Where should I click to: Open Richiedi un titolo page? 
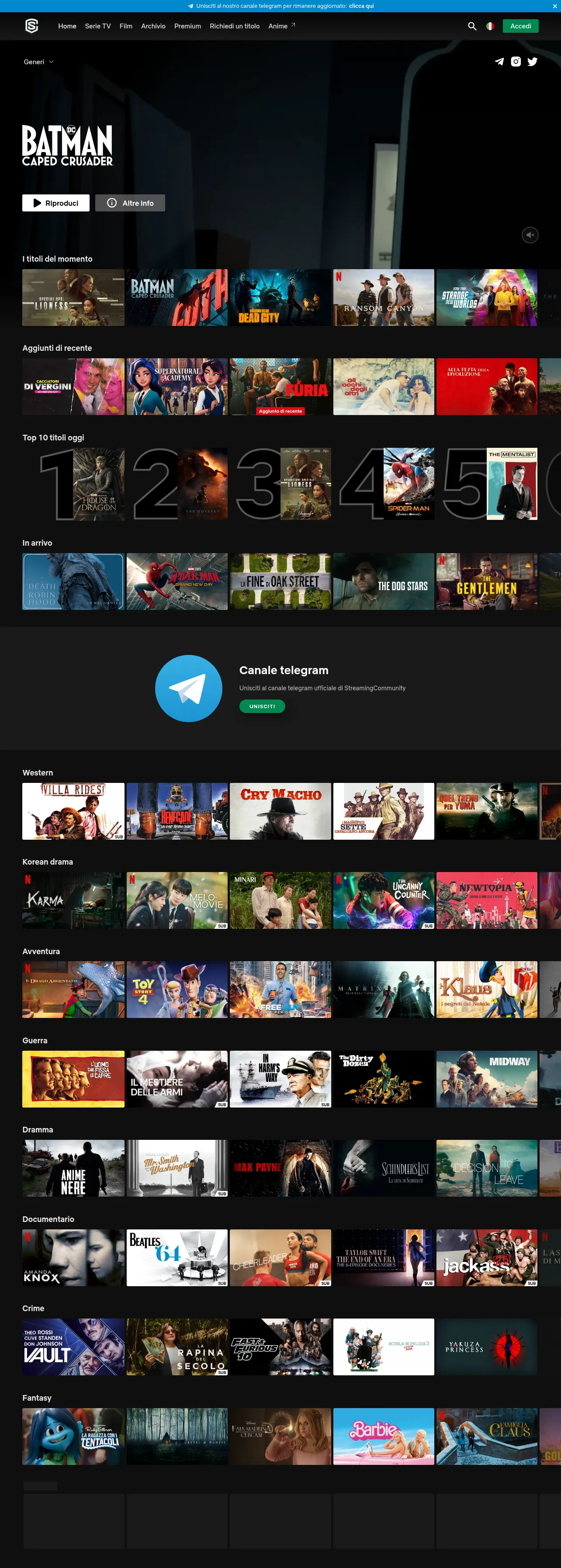click(x=235, y=26)
